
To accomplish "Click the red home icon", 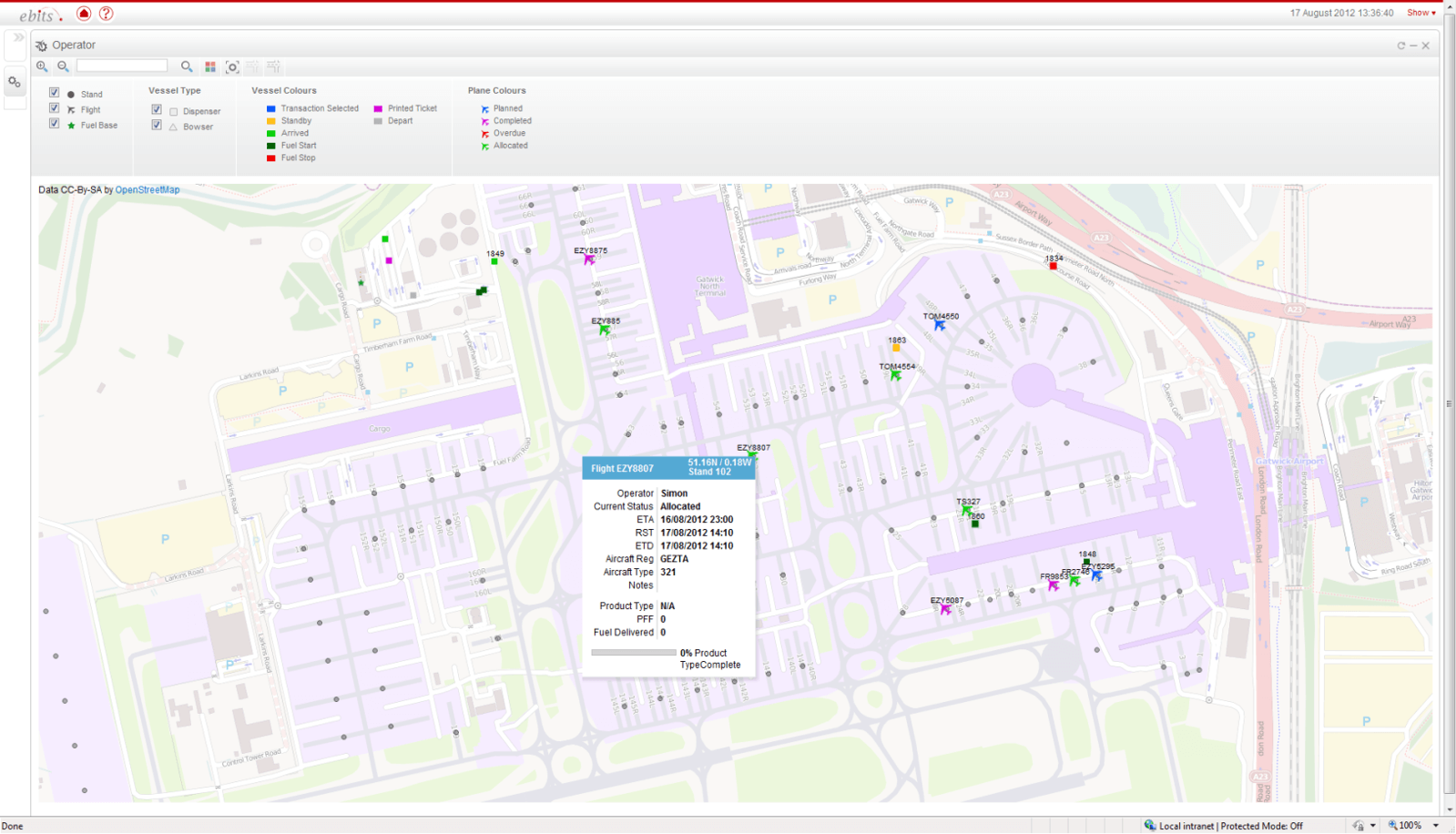I will (84, 14).
